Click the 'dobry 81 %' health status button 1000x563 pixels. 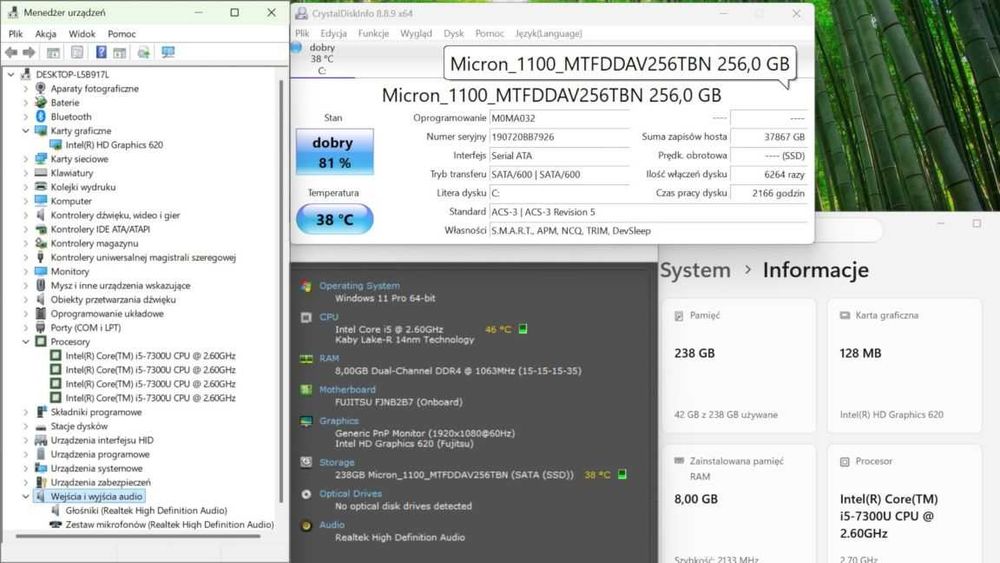pos(334,152)
